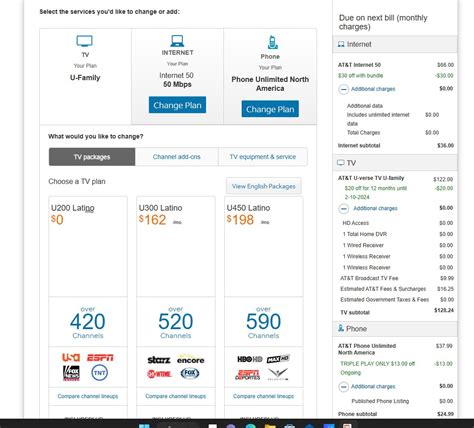Click View English Packages button
Screen dimensions: 474x428
[x=264, y=186]
